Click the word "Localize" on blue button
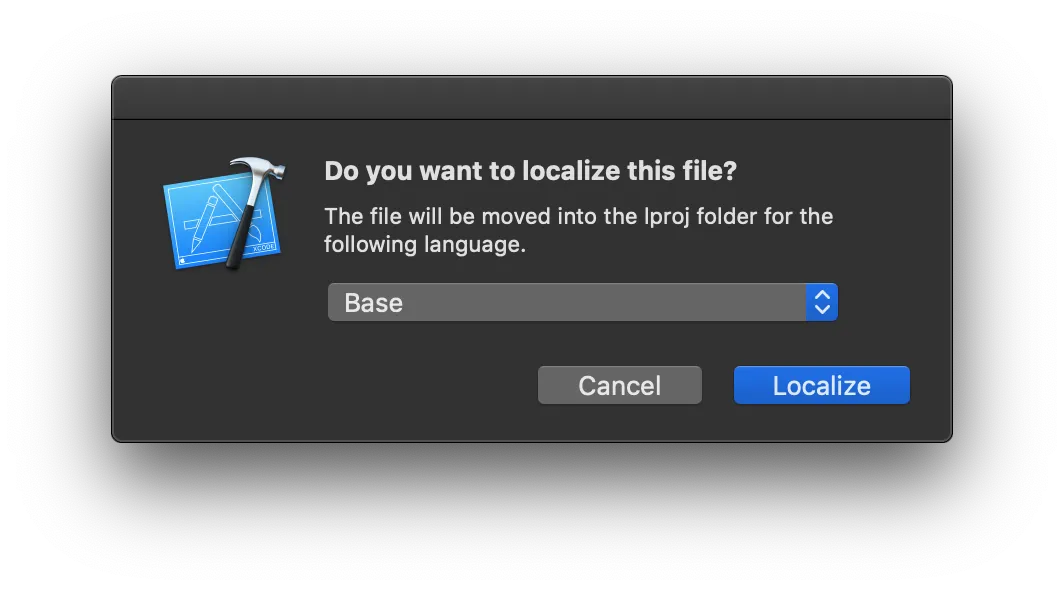Screen dimensions: 1064x590 tap(821, 386)
